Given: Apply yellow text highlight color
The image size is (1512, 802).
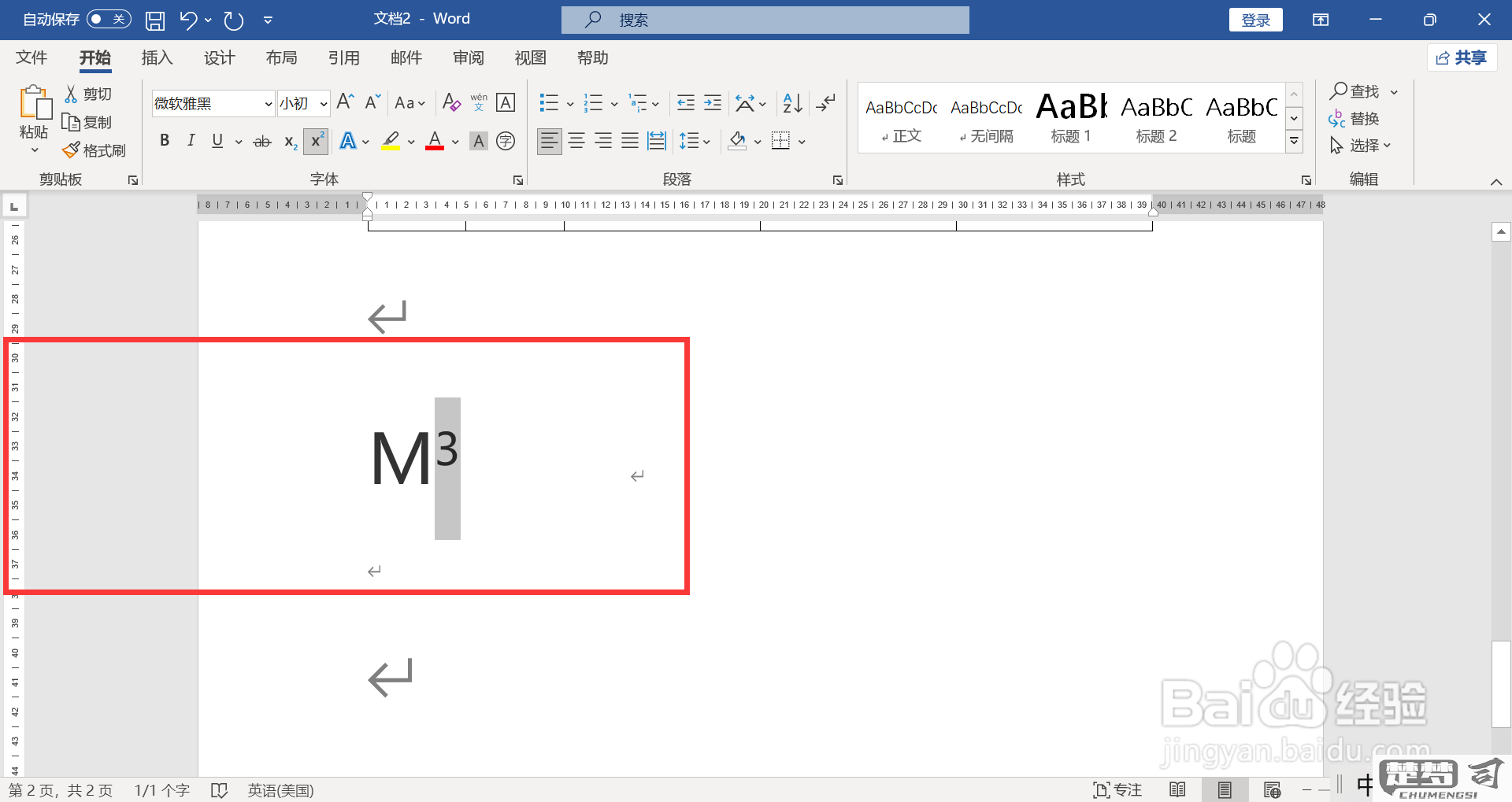Looking at the screenshot, I should (391, 141).
